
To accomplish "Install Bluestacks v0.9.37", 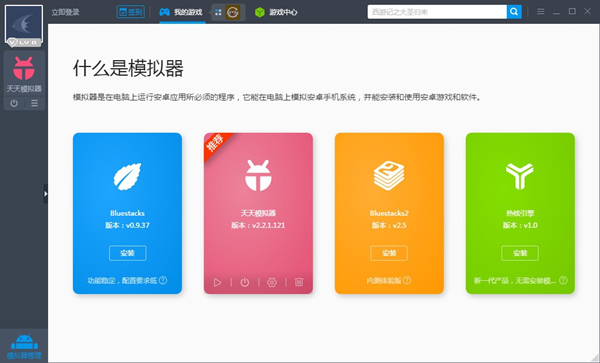I will click(127, 253).
